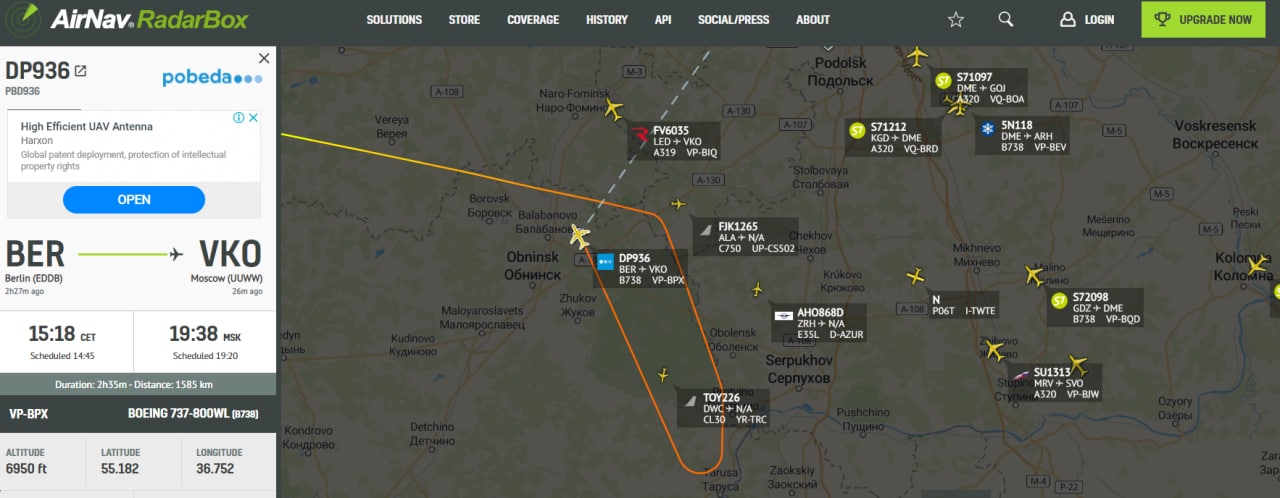Select the TOY226 small aircraft icon
Viewport: 1280px width, 498px height.
662,375
